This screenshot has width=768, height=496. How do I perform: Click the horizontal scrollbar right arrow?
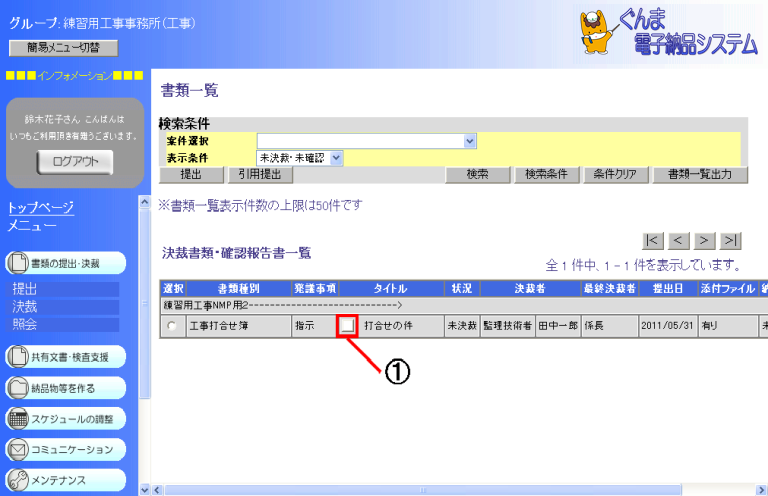tap(762, 490)
